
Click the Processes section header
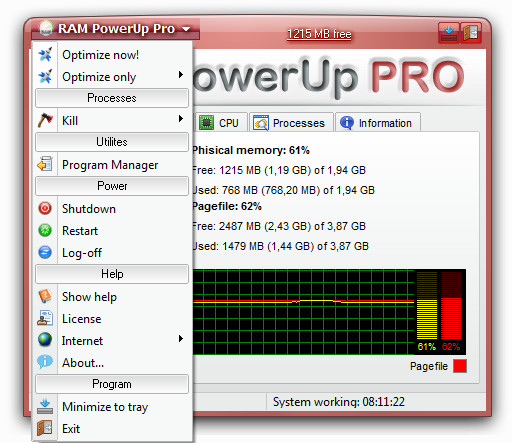point(112,98)
